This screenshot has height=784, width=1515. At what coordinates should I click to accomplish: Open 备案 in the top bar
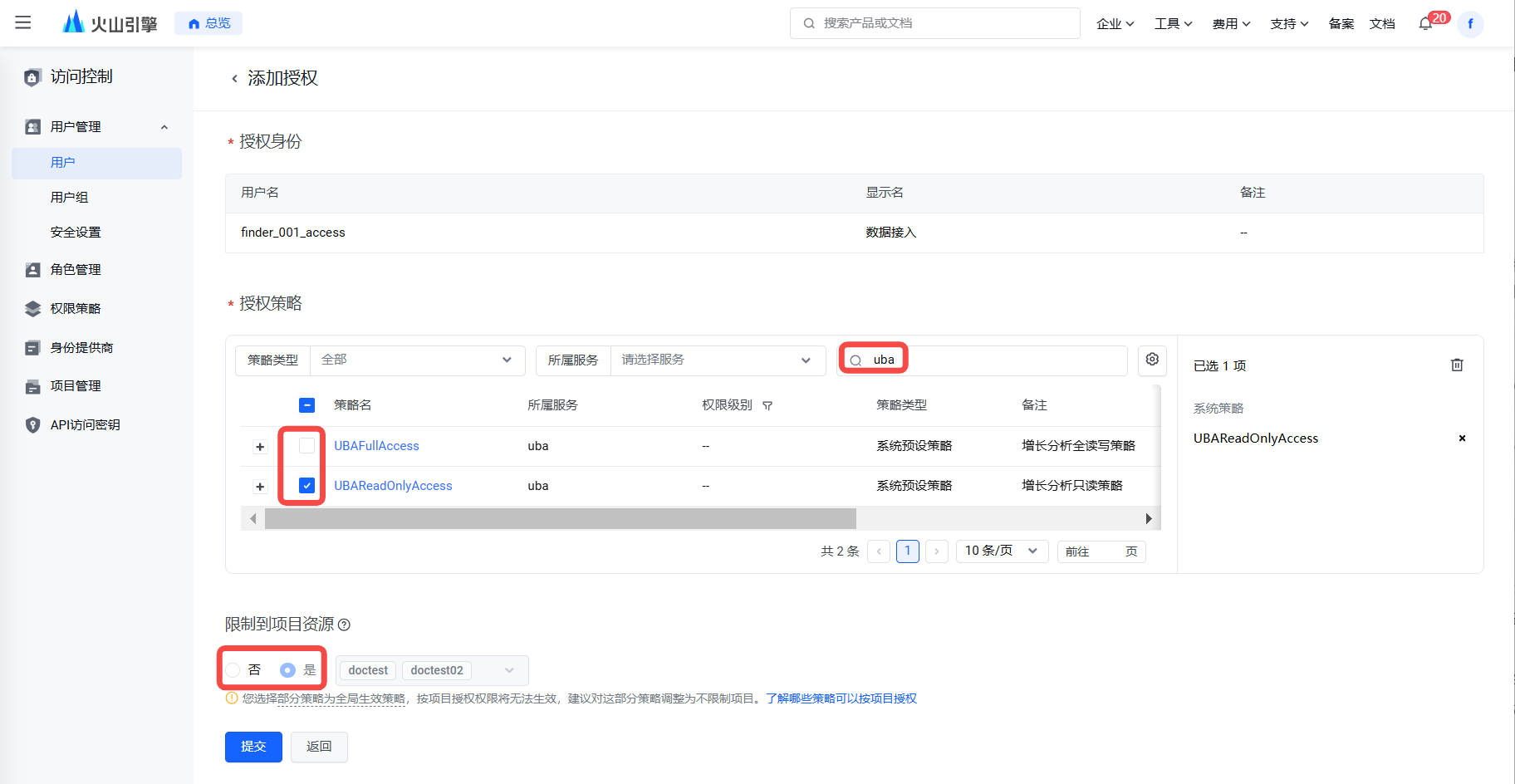(x=1341, y=24)
